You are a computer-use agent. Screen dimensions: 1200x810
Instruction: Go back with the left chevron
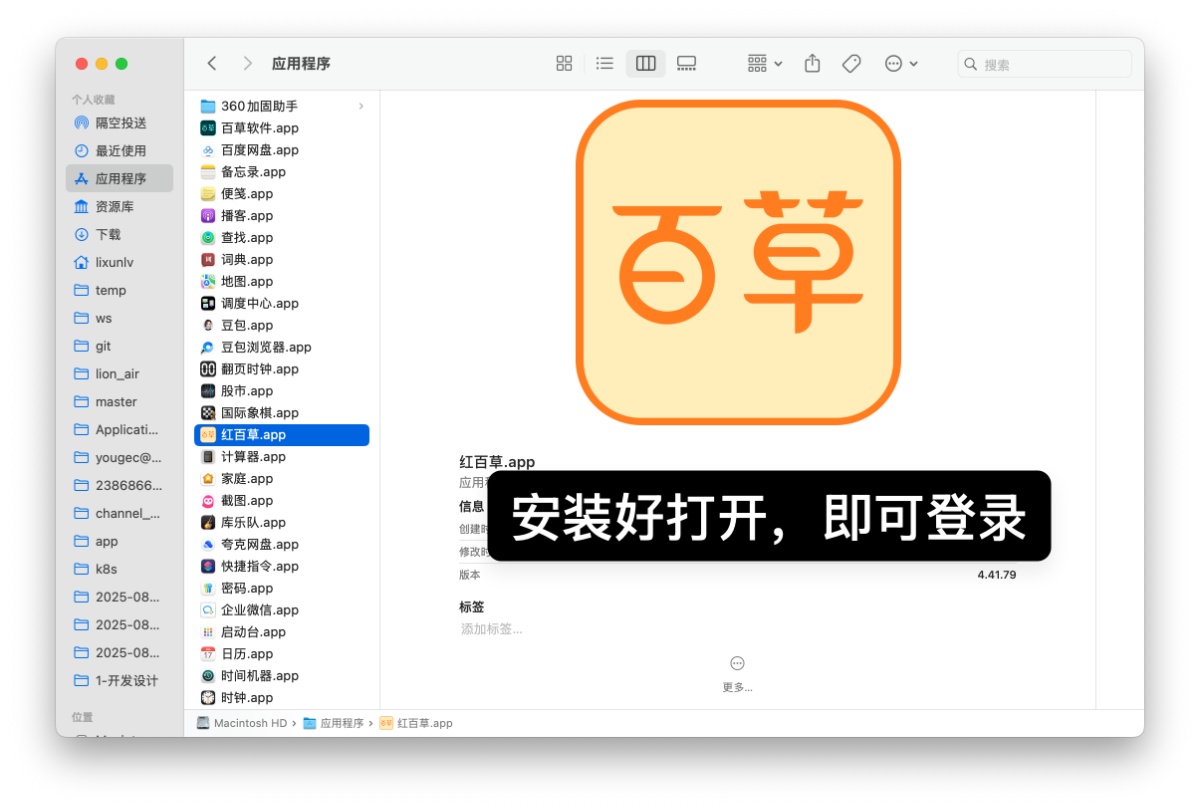point(212,63)
